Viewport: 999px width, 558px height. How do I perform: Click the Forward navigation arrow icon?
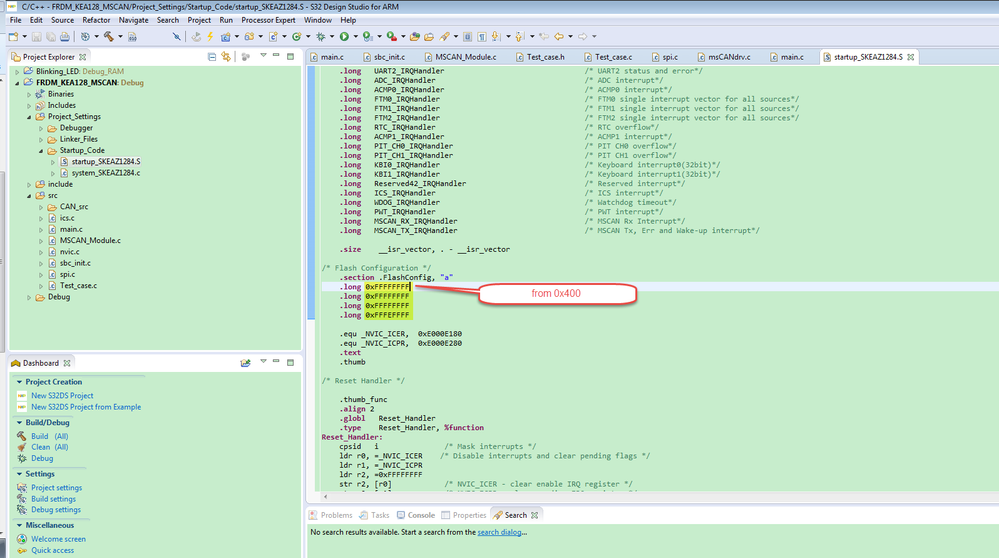[x=582, y=37]
